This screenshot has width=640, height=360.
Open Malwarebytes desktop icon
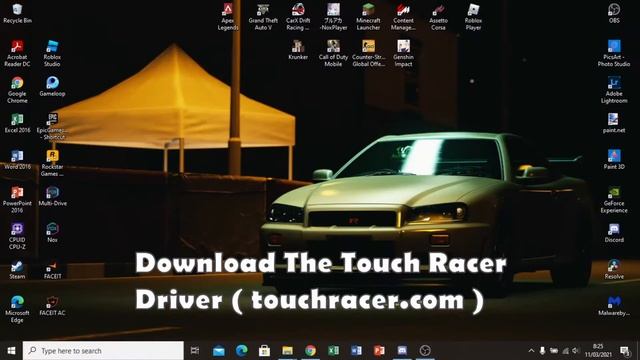[x=614, y=305]
